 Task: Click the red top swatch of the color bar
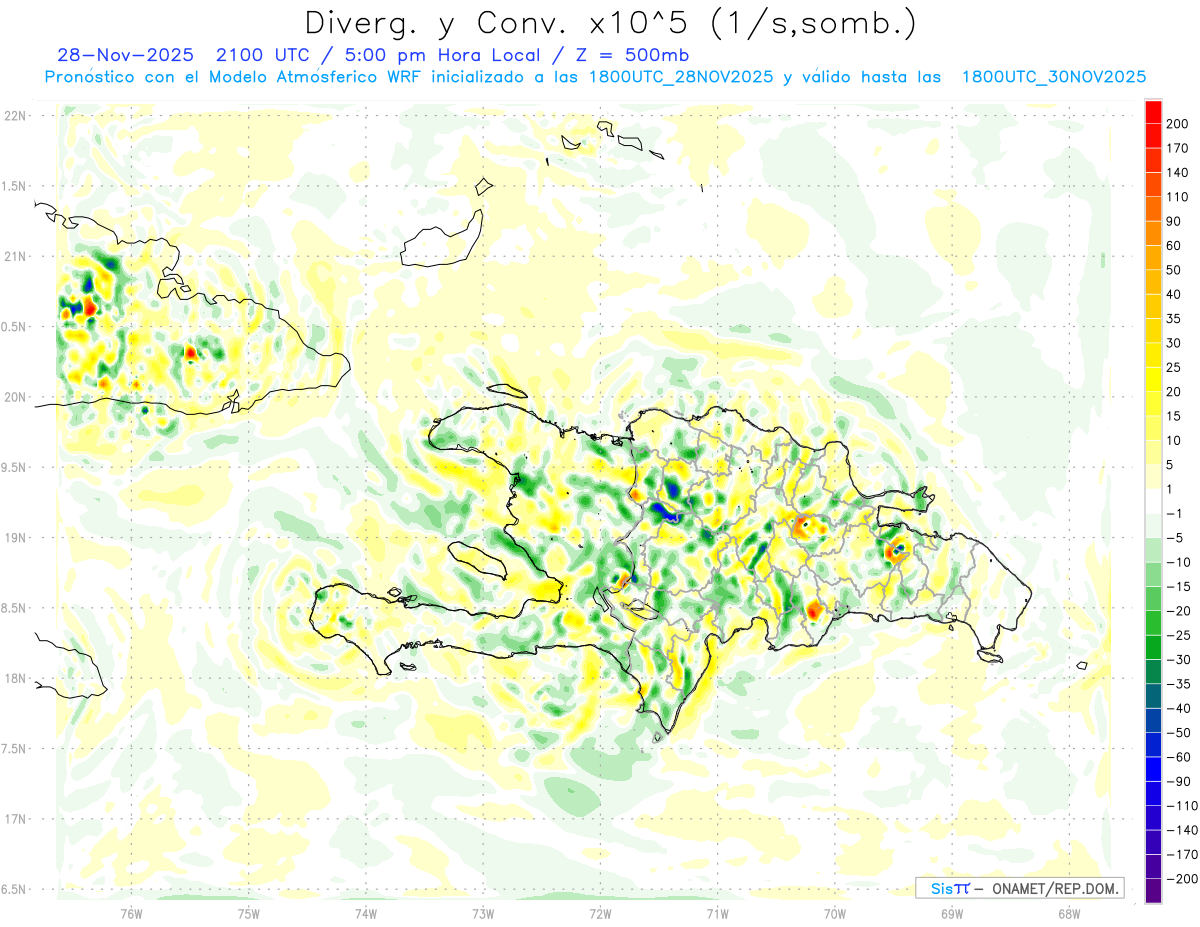[x=1153, y=112]
